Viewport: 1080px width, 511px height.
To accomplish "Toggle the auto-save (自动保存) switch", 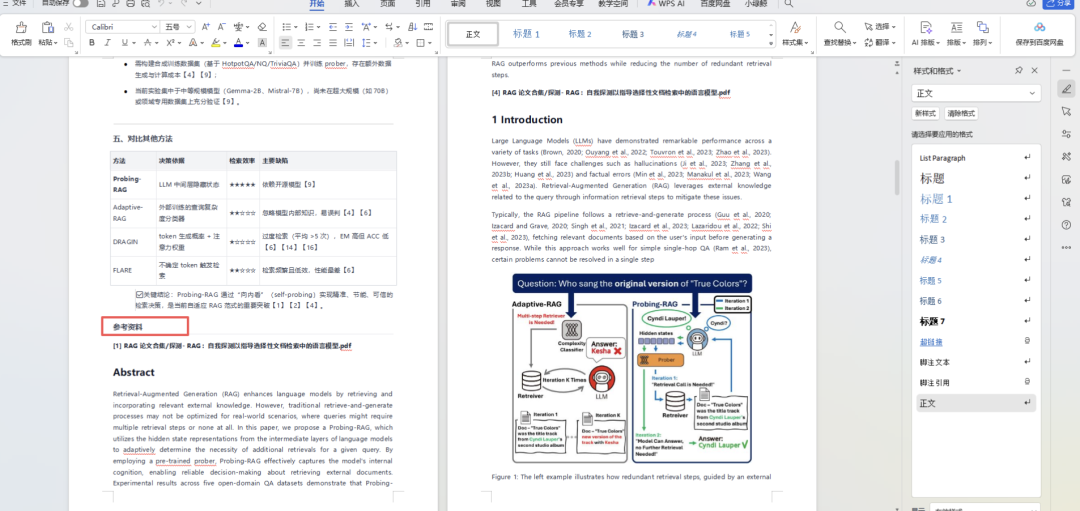I will point(81,3).
